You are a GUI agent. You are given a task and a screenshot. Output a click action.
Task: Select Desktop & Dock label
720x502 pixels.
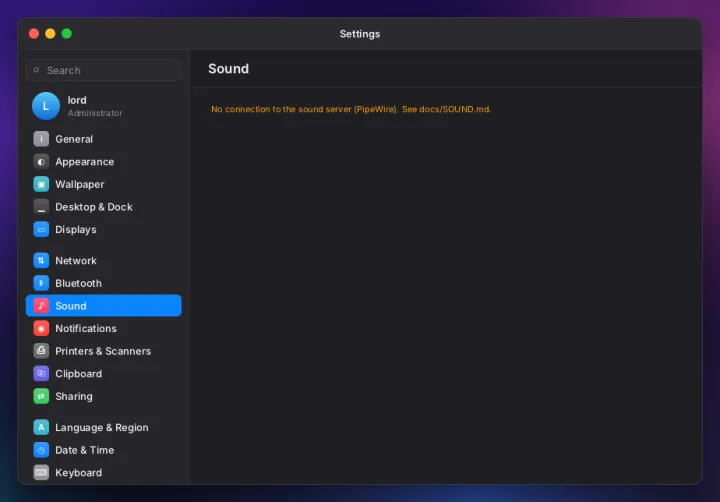94,207
